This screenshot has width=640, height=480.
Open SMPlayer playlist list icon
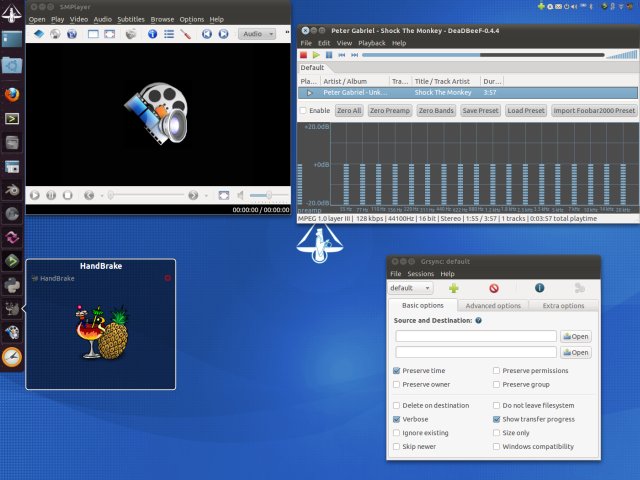(170, 34)
